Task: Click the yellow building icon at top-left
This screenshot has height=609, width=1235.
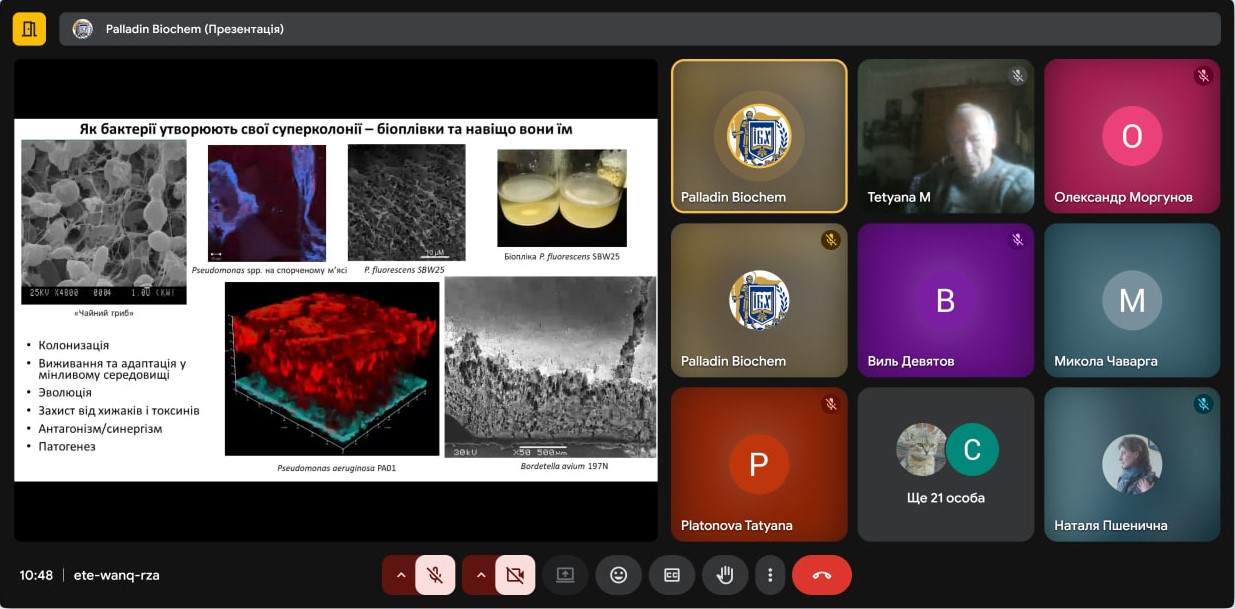Action: point(29,29)
